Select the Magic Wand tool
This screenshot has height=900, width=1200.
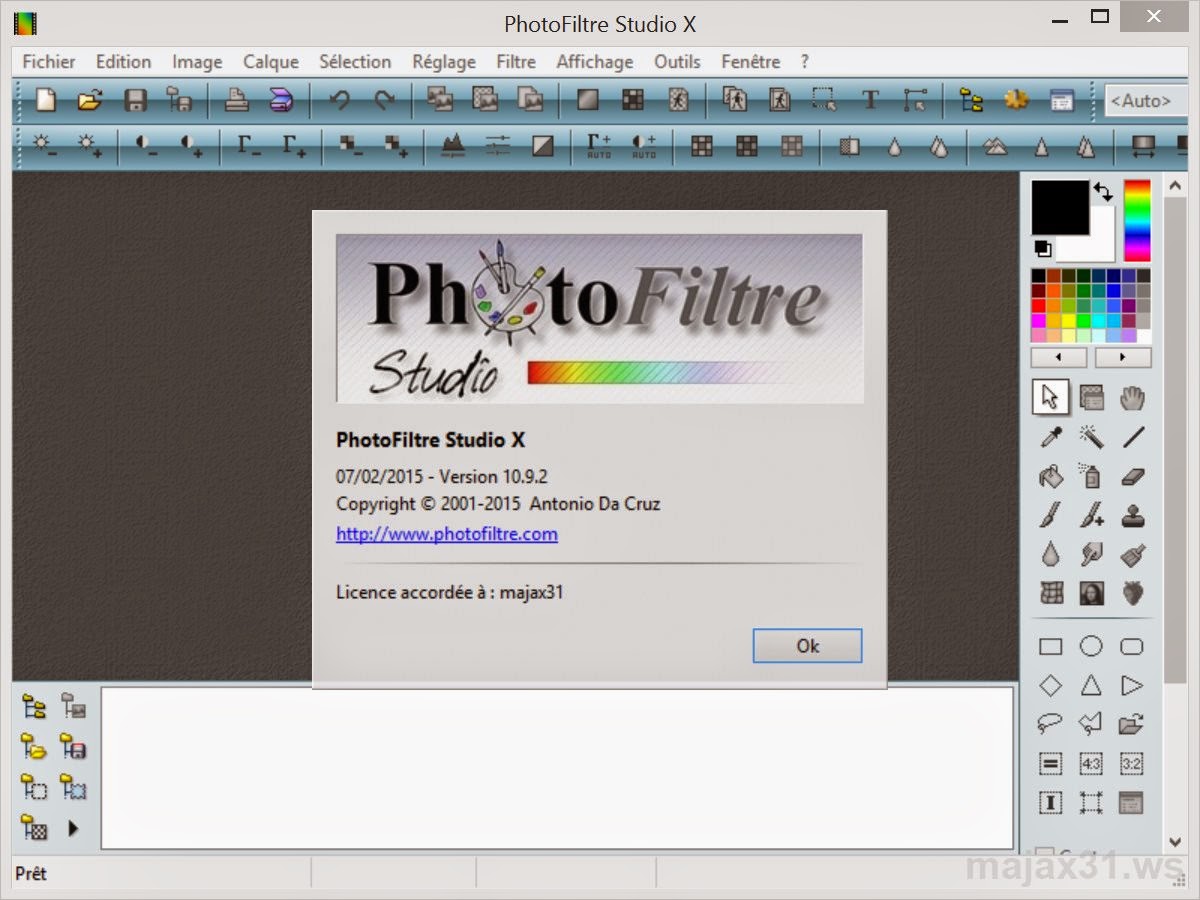point(1091,437)
